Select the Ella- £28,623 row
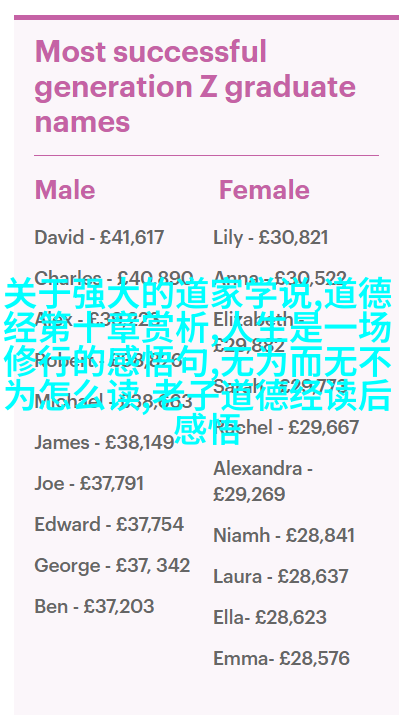The image size is (414, 715). point(270,617)
